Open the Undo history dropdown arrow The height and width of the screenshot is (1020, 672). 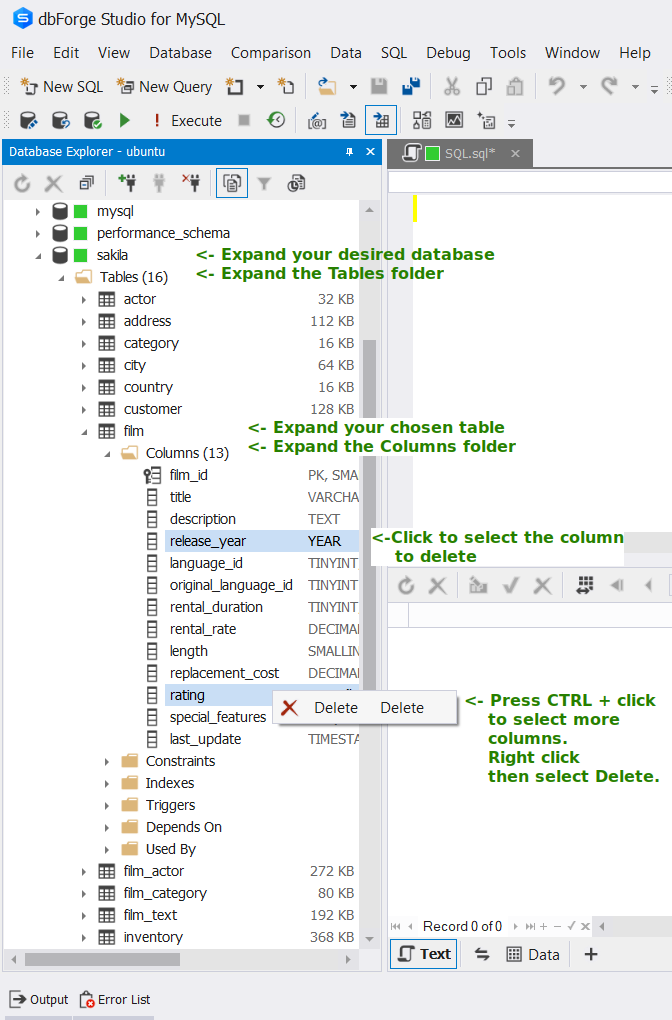click(583, 87)
